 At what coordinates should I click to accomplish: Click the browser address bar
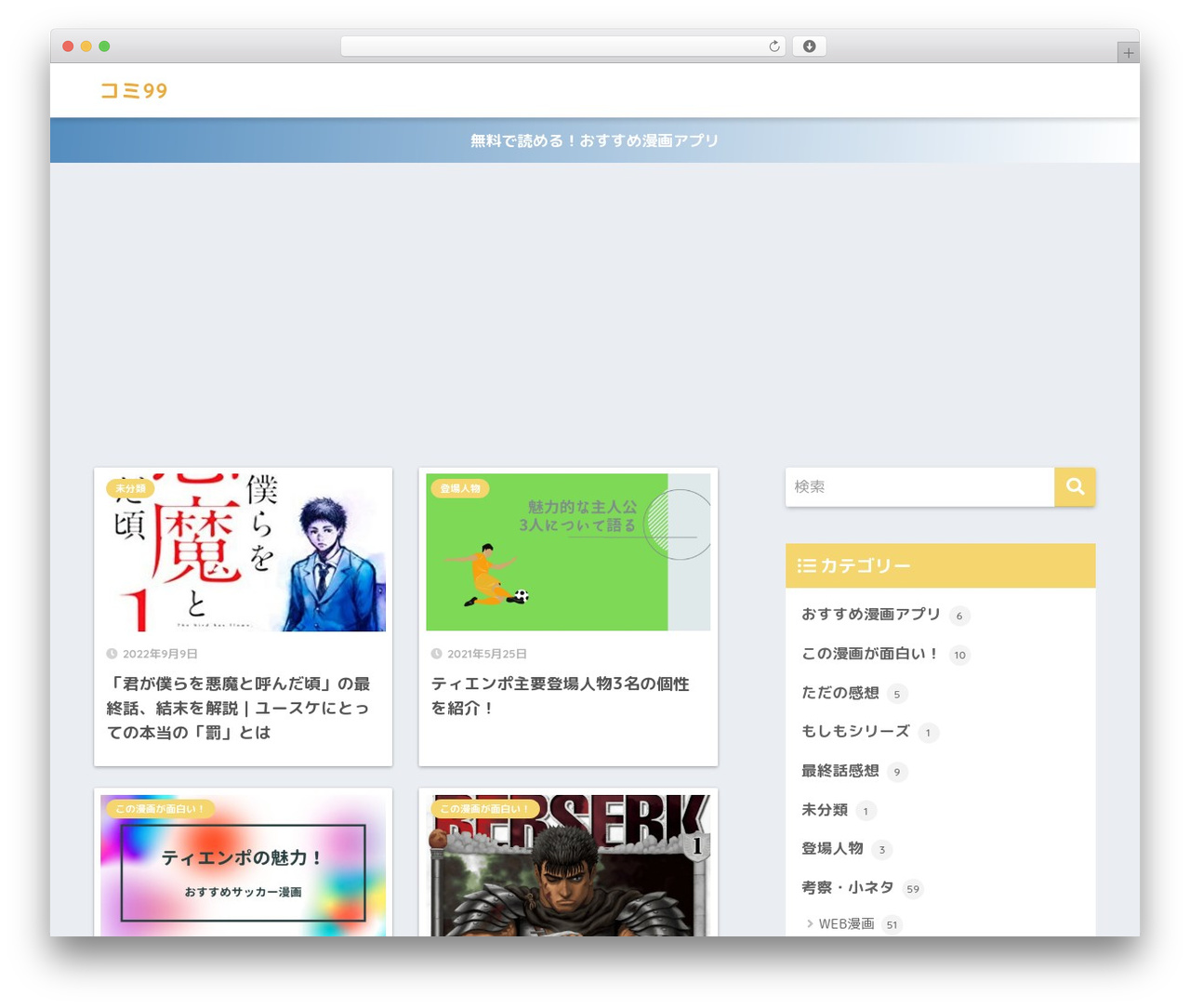pos(563,46)
